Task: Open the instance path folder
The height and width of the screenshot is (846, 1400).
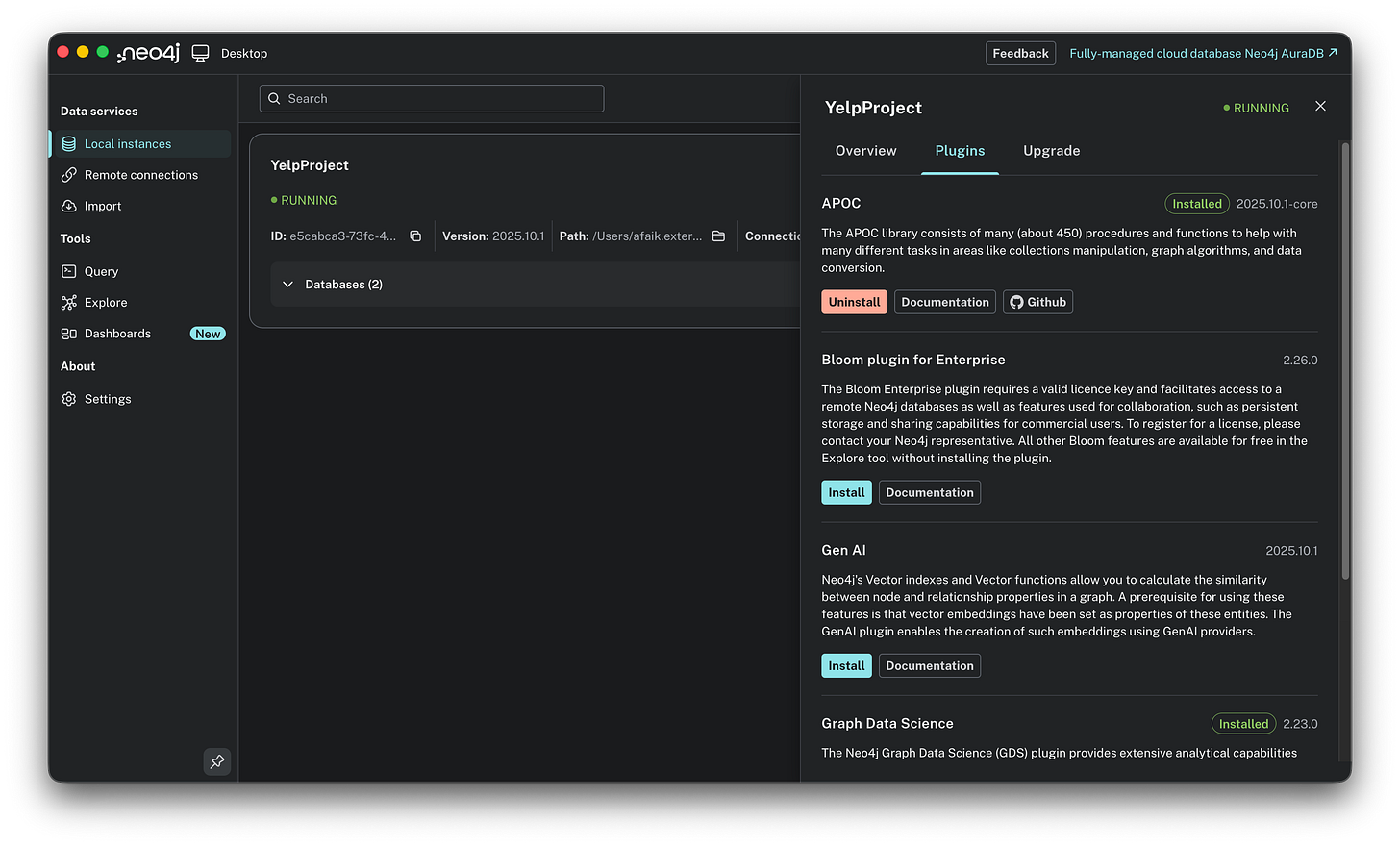Action: 718,235
